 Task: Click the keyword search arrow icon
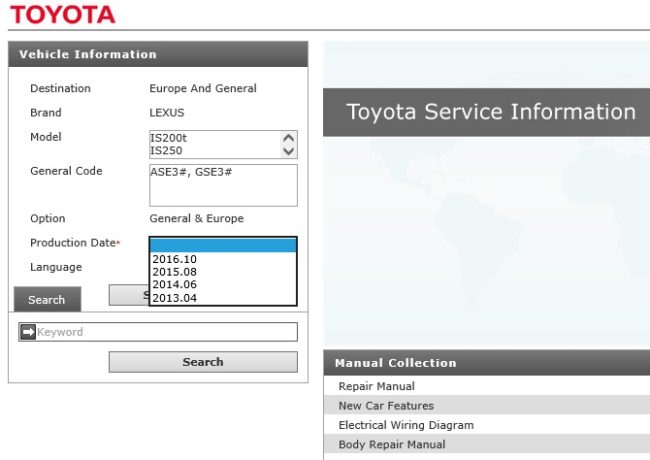28,332
